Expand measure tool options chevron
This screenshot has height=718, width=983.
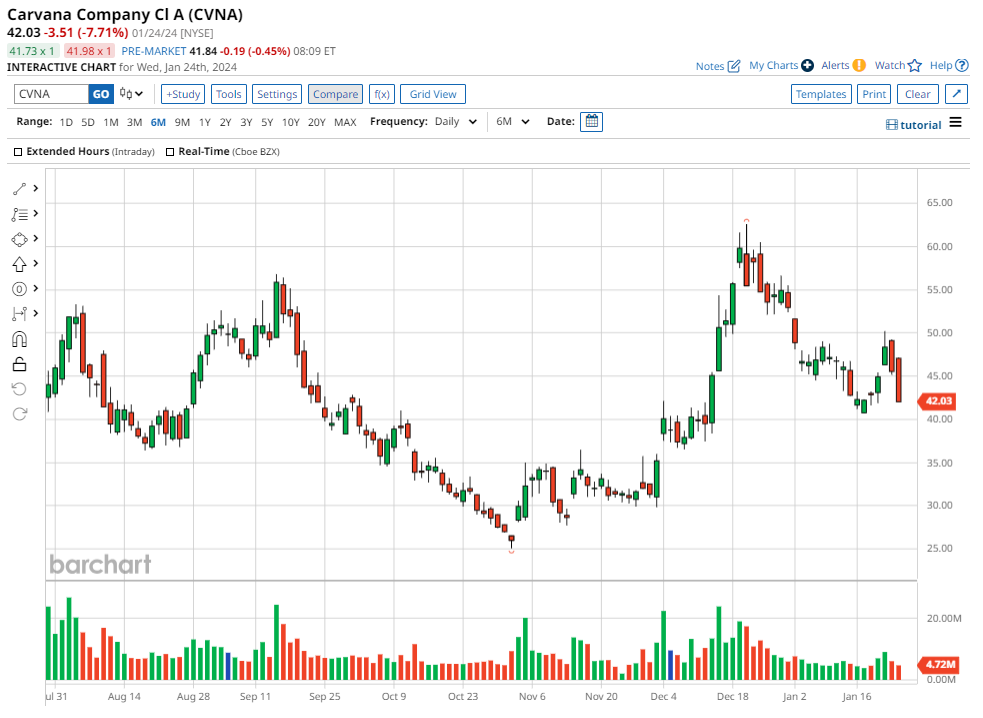(x=36, y=313)
